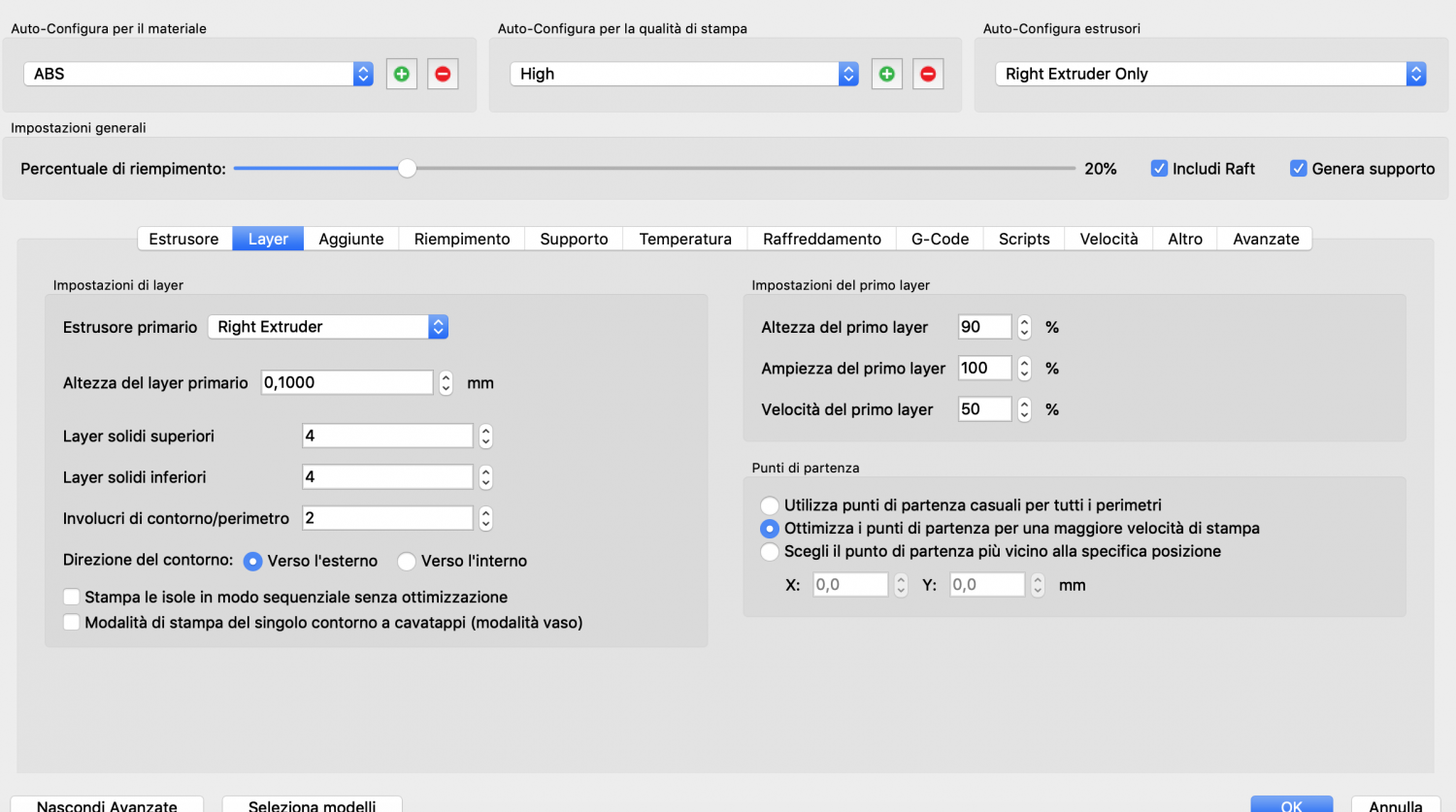Switch to the Riempimento tab

462,239
